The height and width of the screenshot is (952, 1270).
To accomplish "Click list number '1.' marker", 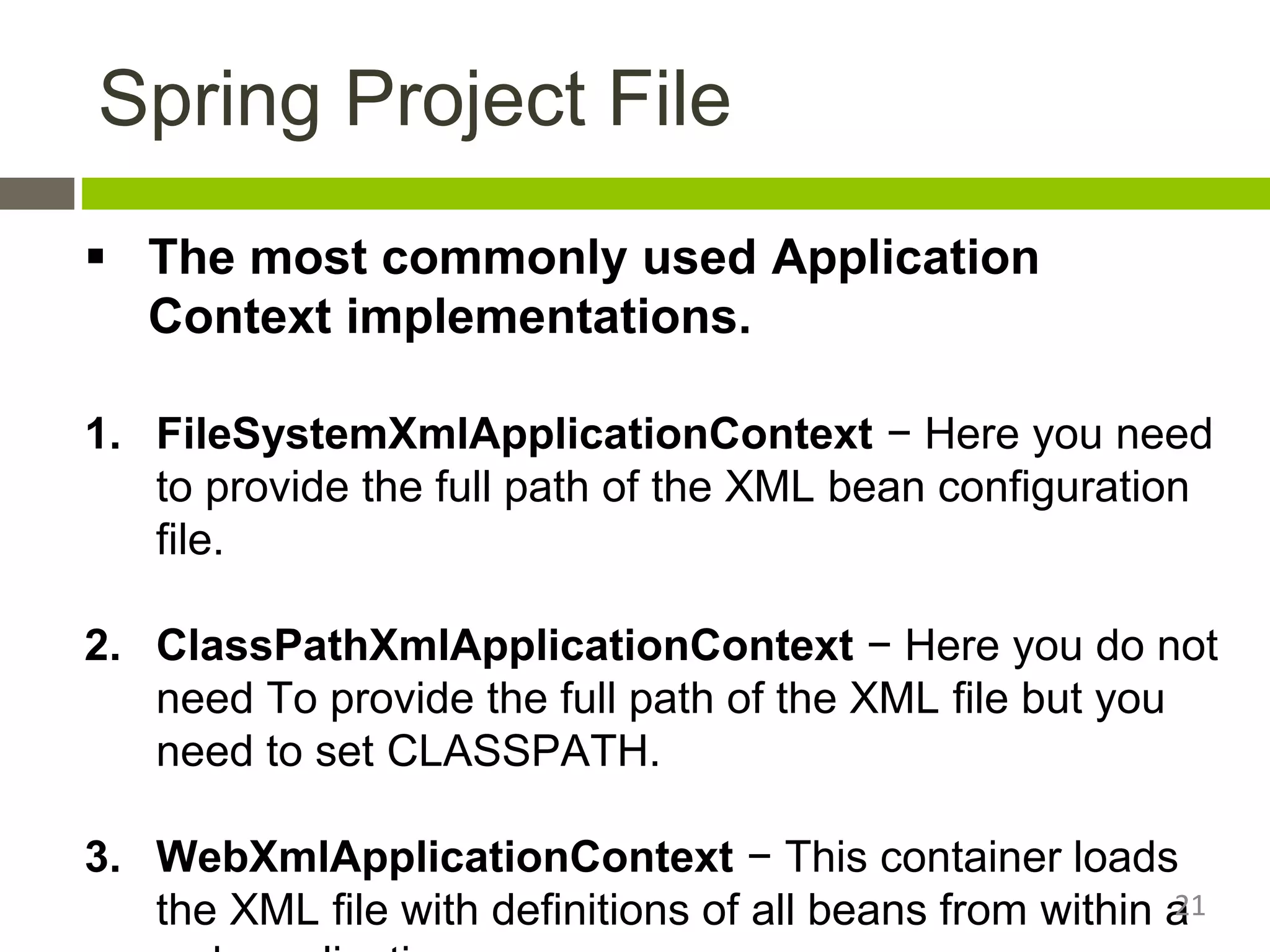I will (x=103, y=434).
